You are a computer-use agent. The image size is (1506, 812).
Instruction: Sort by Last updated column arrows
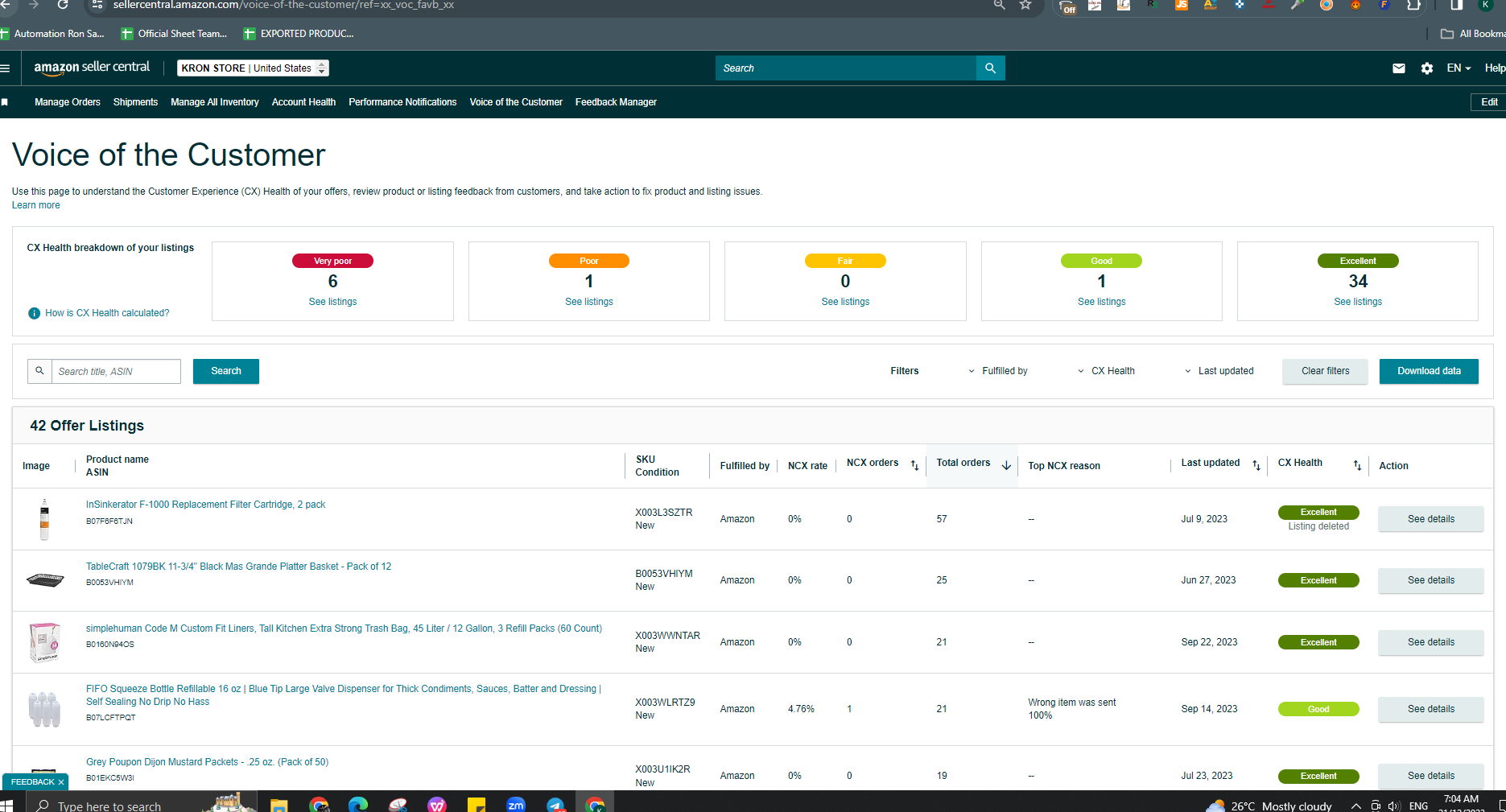[x=1256, y=465]
